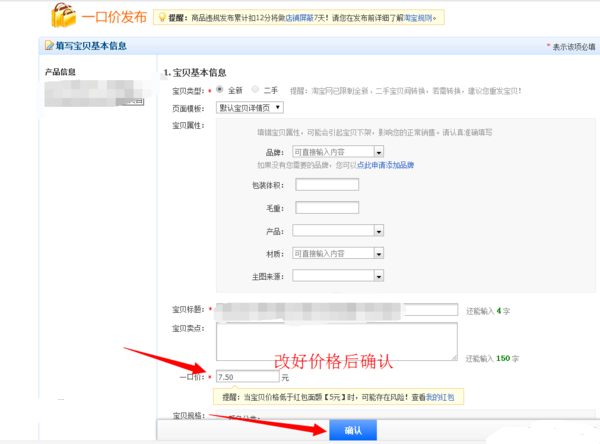Click the 一口价发布 page title
600x444 pixels.
(114, 17)
